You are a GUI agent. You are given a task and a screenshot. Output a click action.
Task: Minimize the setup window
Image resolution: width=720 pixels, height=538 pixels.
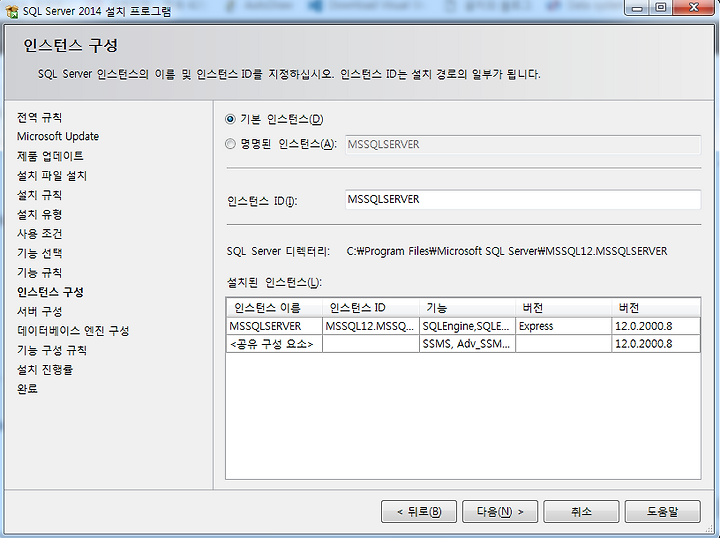pos(637,8)
